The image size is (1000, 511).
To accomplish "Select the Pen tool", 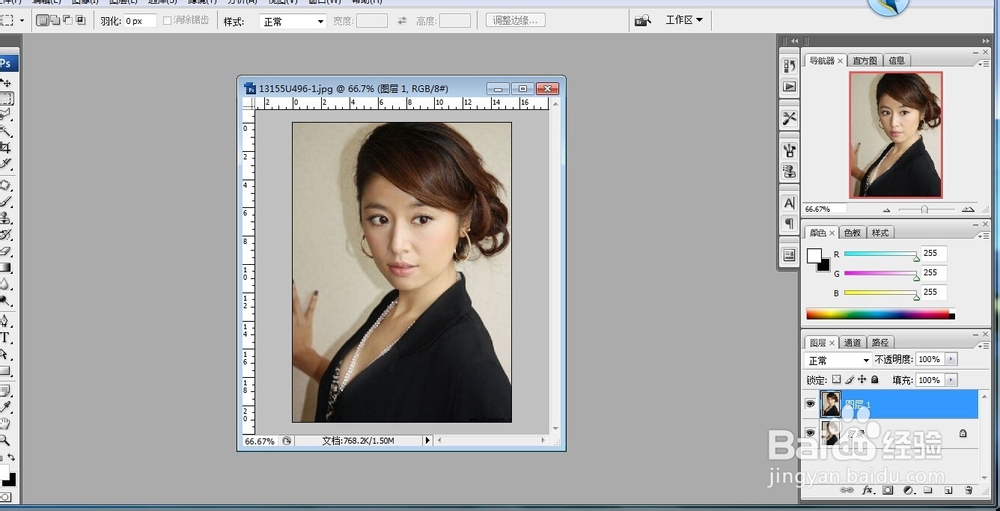I will [5, 321].
